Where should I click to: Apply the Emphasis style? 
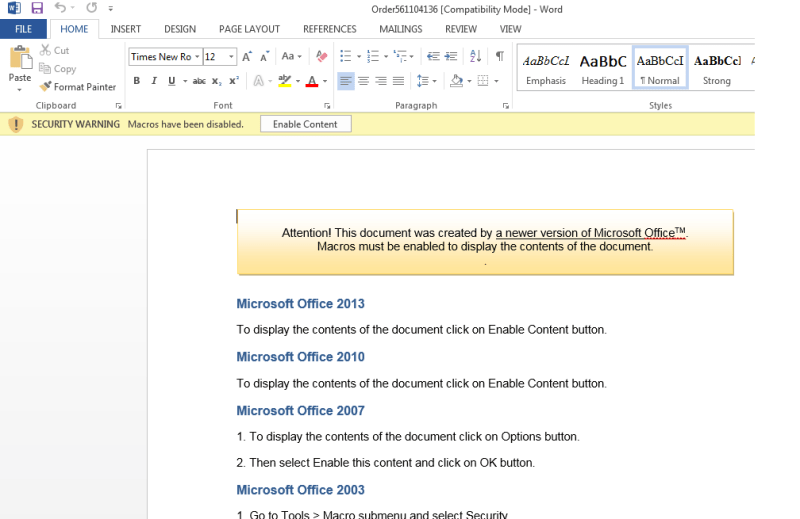(x=546, y=68)
